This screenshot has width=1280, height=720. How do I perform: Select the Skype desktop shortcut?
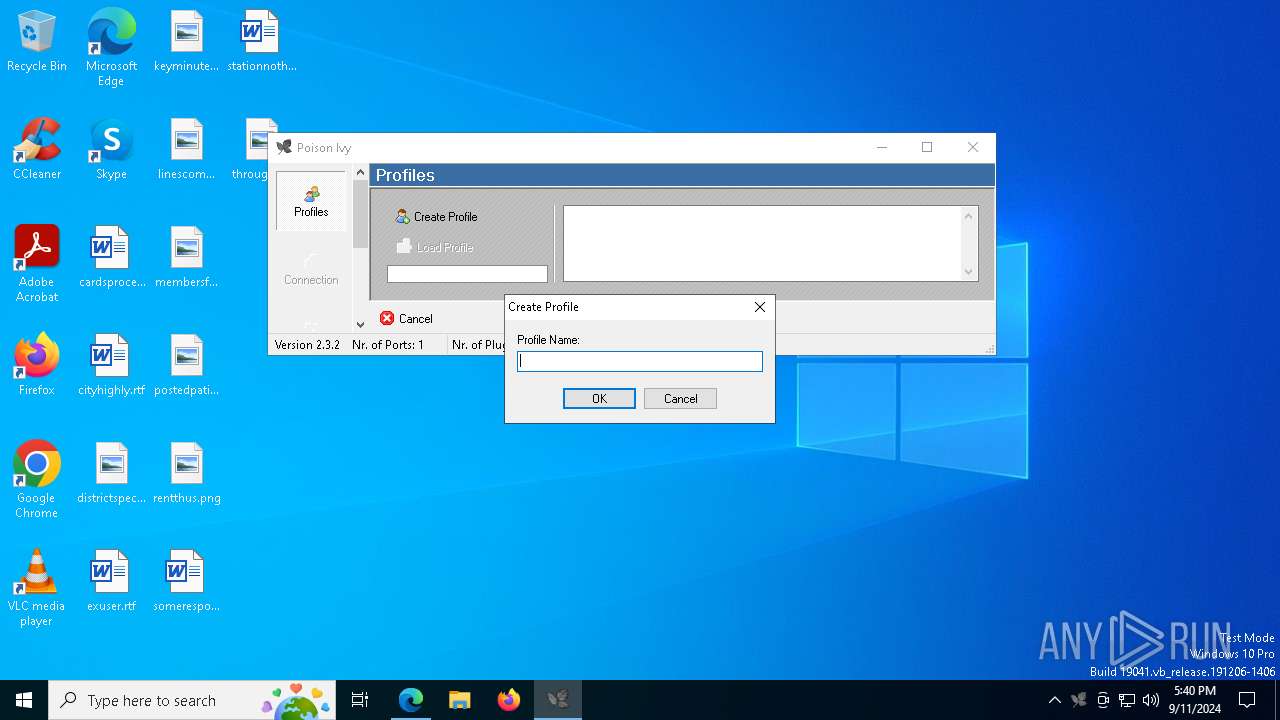click(x=111, y=150)
